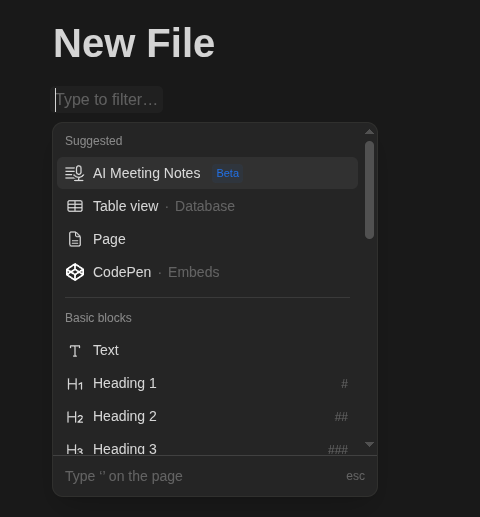Insert a Heading 2 block

click(x=207, y=417)
